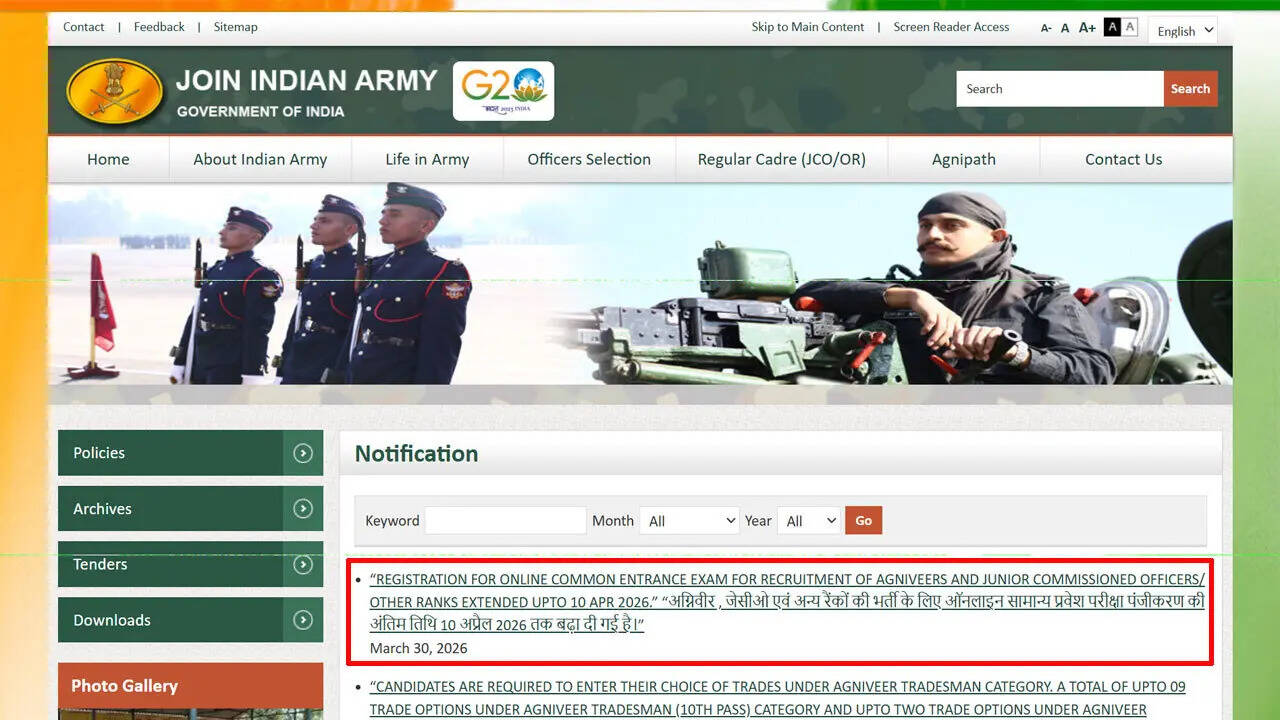Open the Year filter dropdown
The height and width of the screenshot is (720, 1280).
click(x=809, y=520)
